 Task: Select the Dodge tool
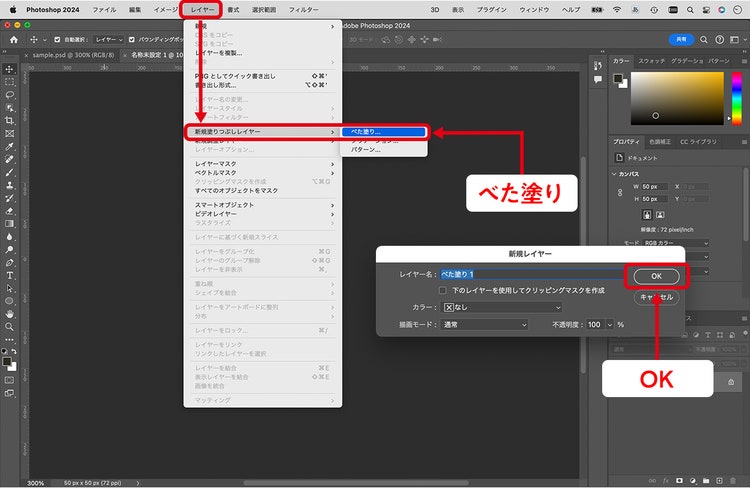tap(9, 250)
